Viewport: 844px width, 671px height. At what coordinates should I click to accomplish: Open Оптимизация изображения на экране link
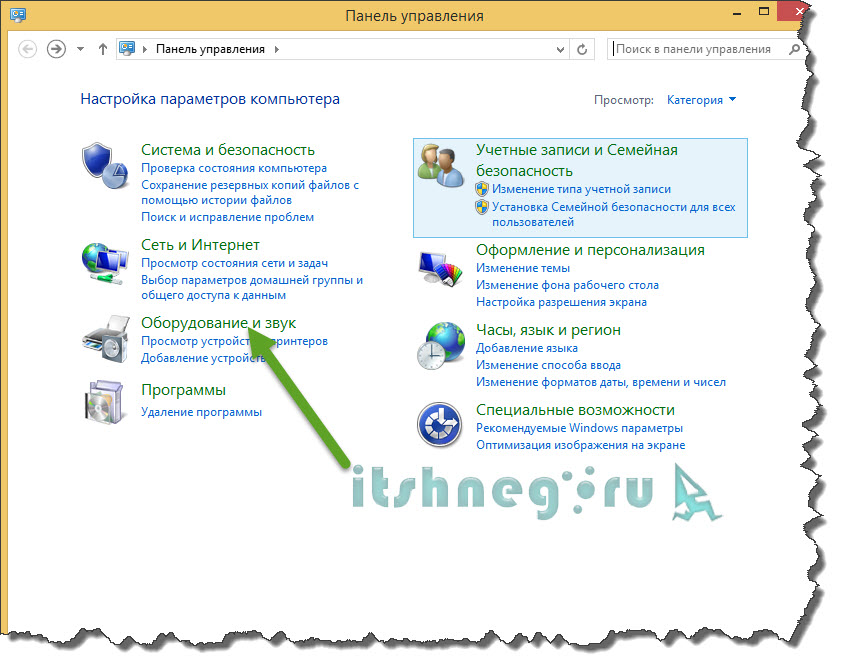coord(581,446)
